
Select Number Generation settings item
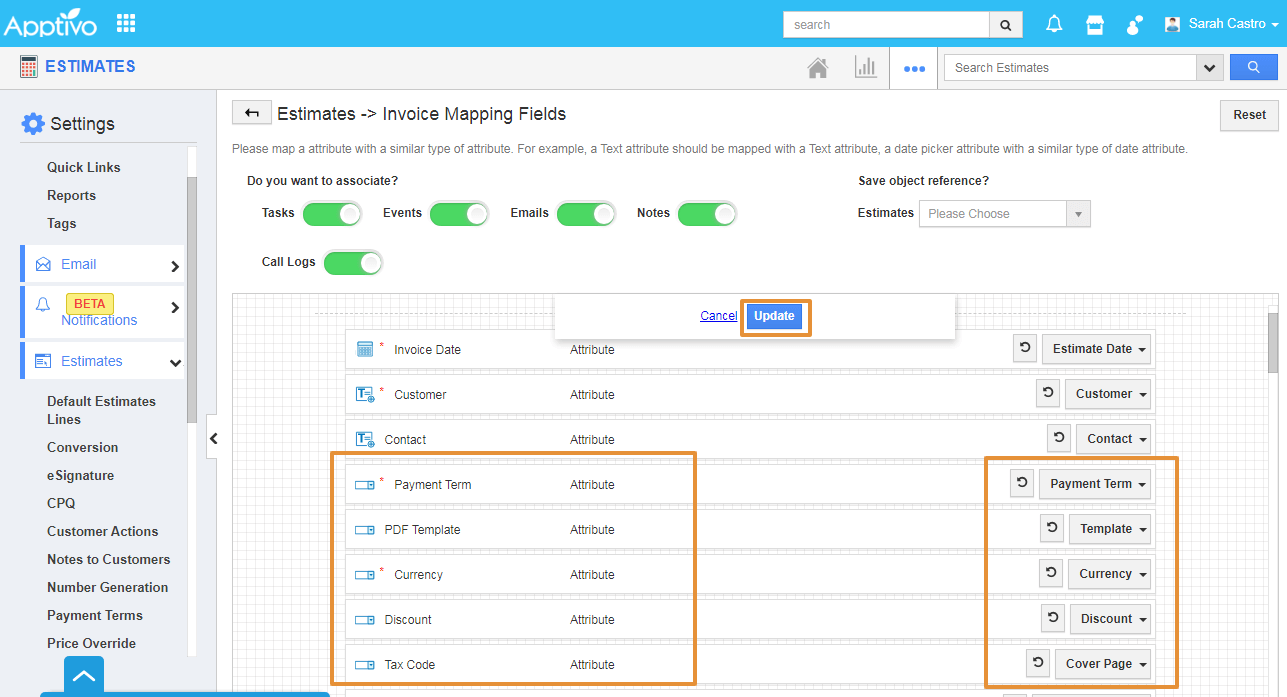coord(107,587)
